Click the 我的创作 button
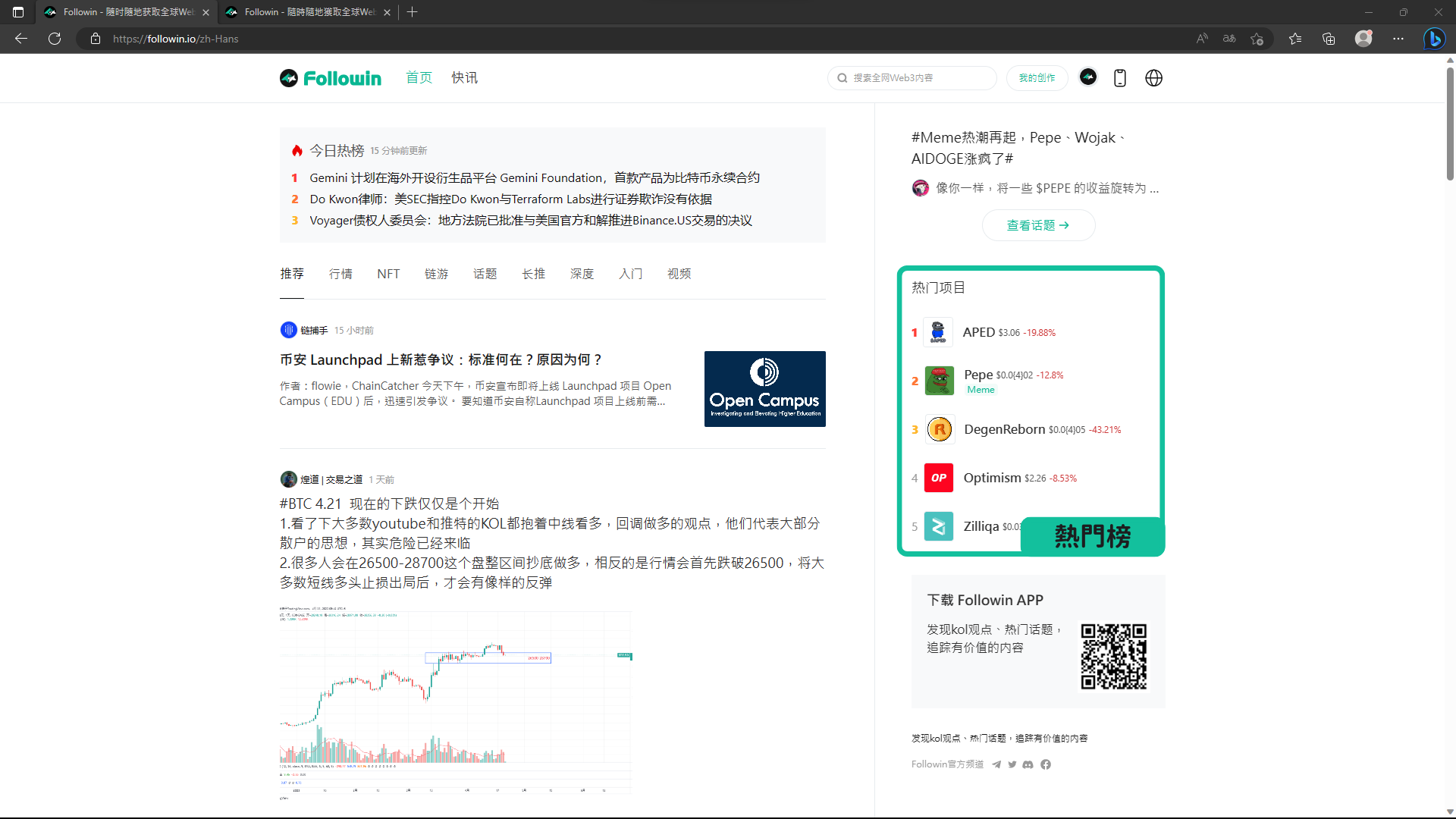The width and height of the screenshot is (1456, 819). point(1037,77)
